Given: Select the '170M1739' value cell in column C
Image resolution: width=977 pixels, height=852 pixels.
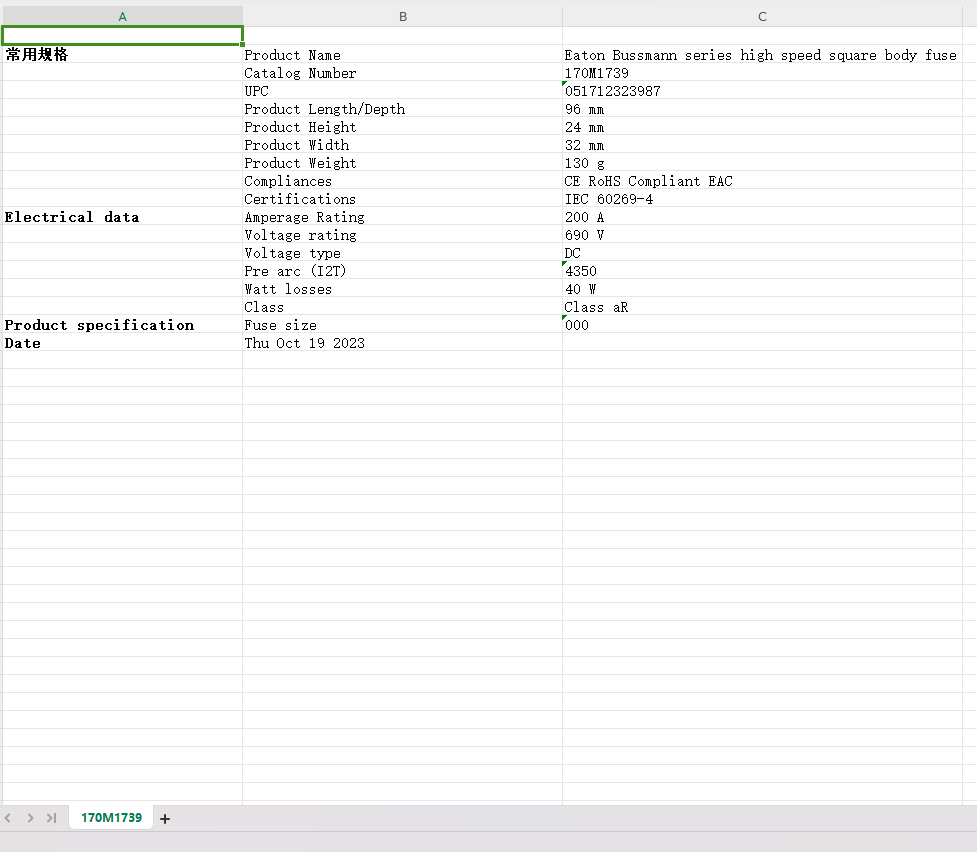Looking at the screenshot, I should [x=762, y=72].
